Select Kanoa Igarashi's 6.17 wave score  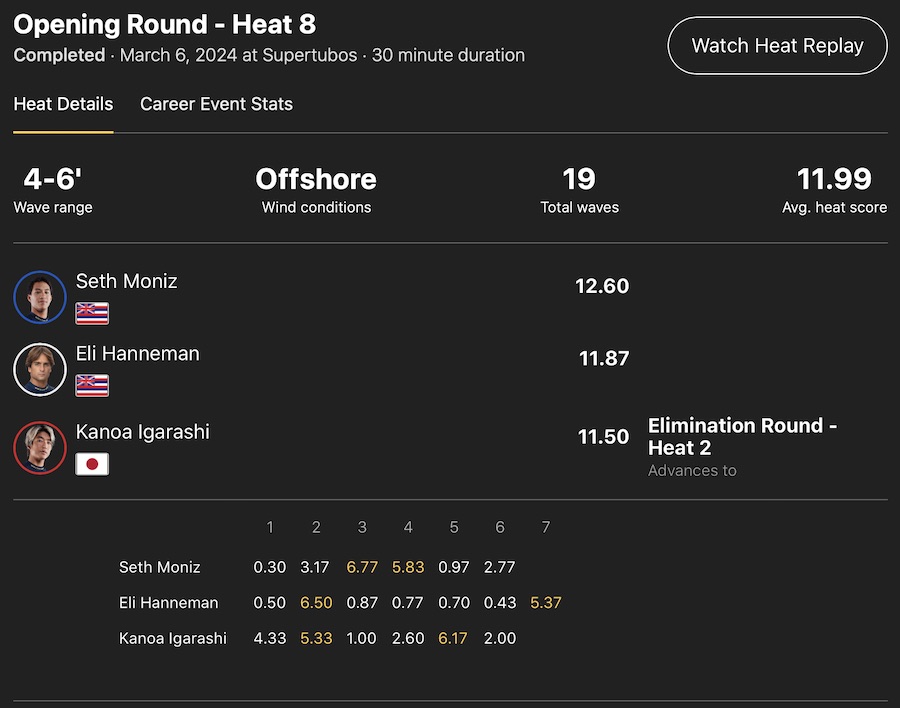[x=453, y=638]
